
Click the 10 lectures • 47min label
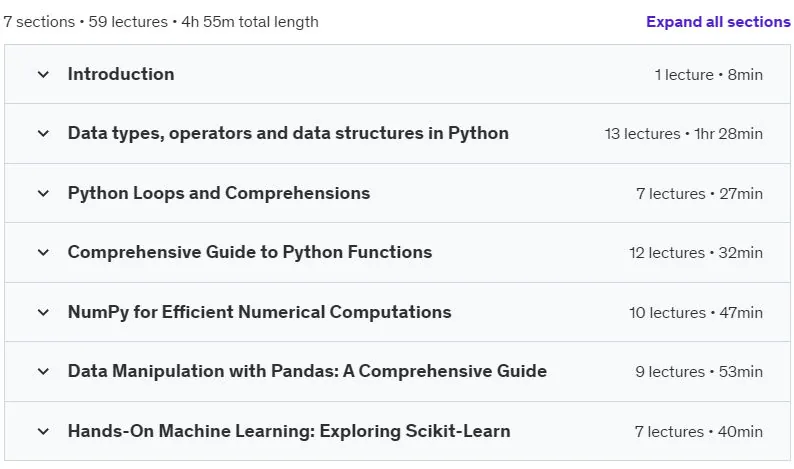[696, 312]
